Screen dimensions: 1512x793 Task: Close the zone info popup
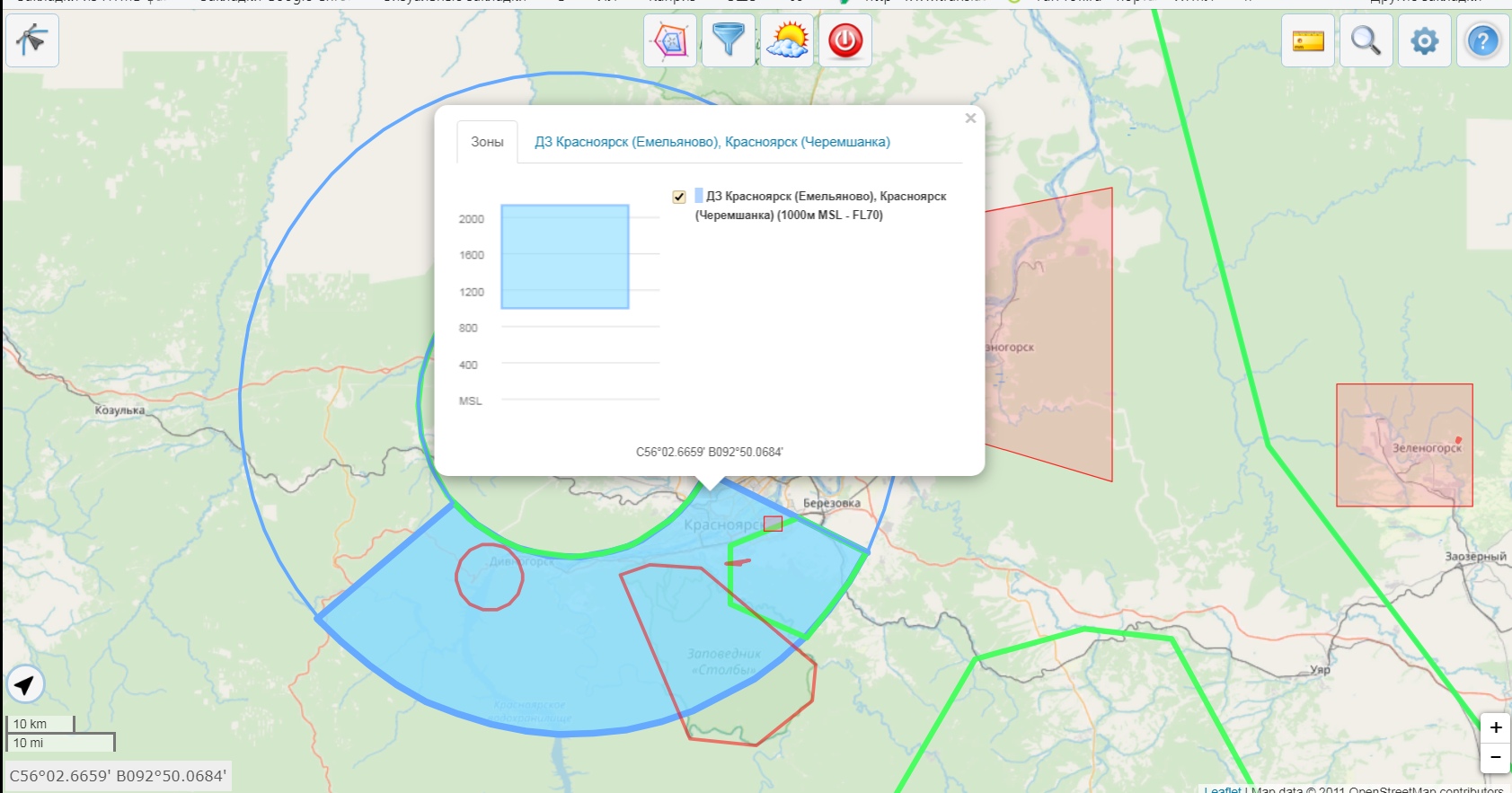970,119
